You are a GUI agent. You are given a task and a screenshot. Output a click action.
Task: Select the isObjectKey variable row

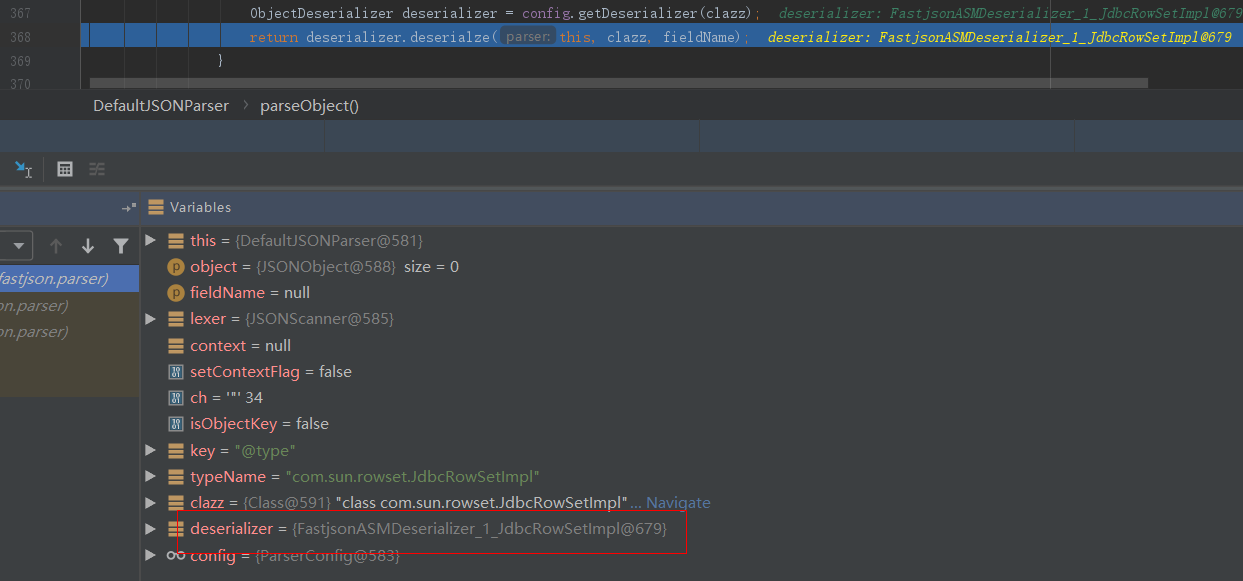coord(259,423)
